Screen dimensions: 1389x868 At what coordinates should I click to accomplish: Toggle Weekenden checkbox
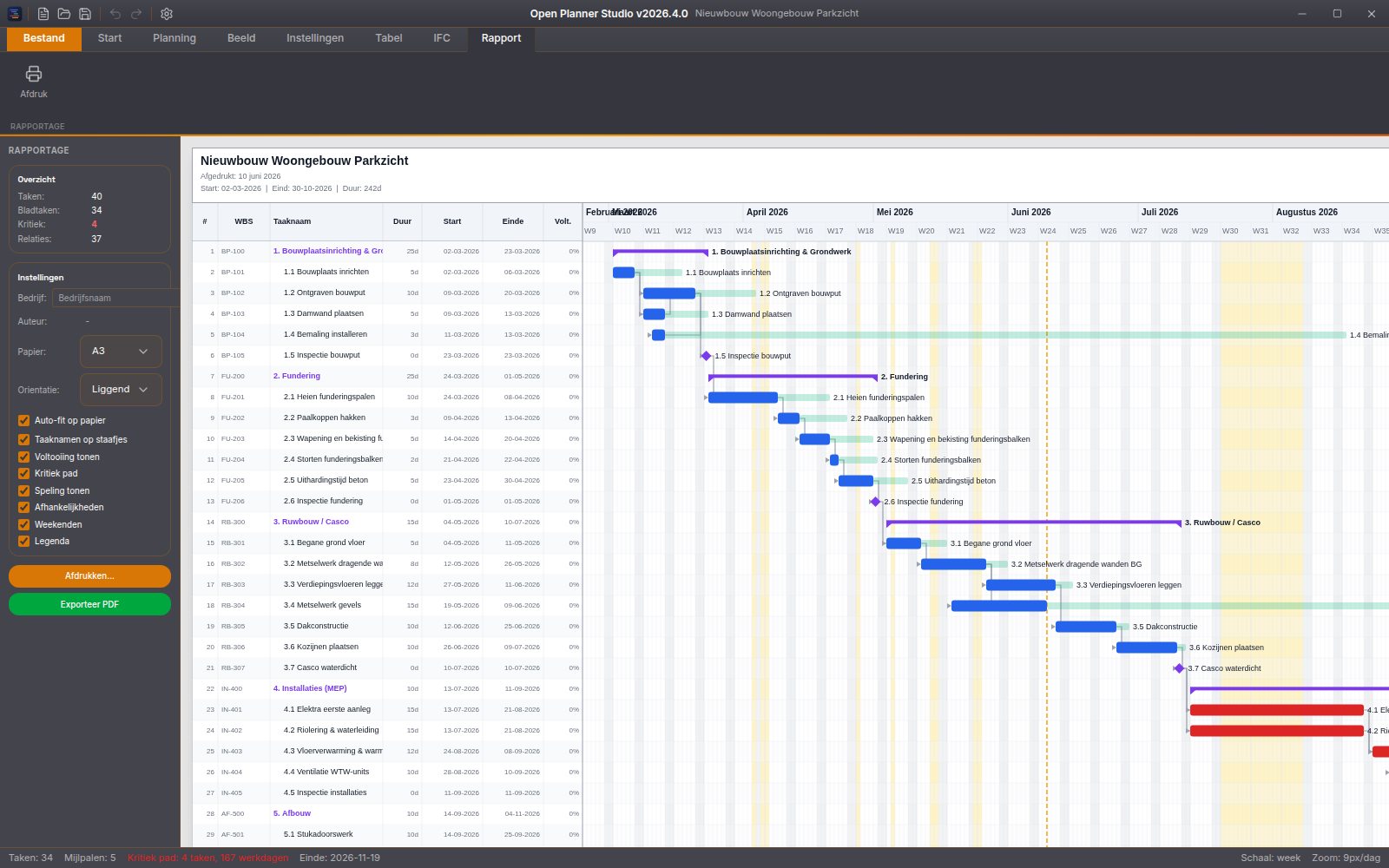[x=24, y=525]
